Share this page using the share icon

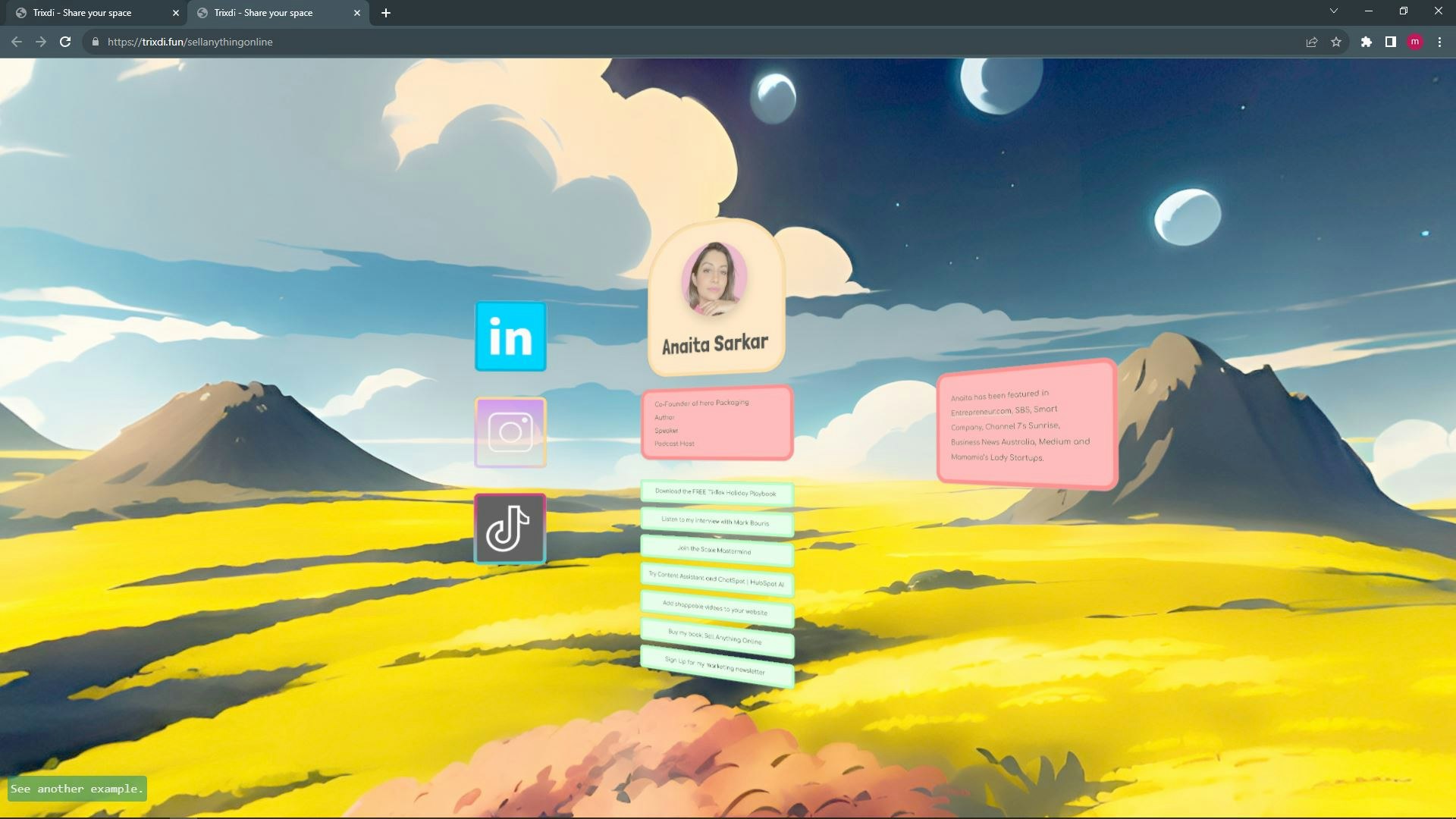pyautogui.click(x=1312, y=42)
